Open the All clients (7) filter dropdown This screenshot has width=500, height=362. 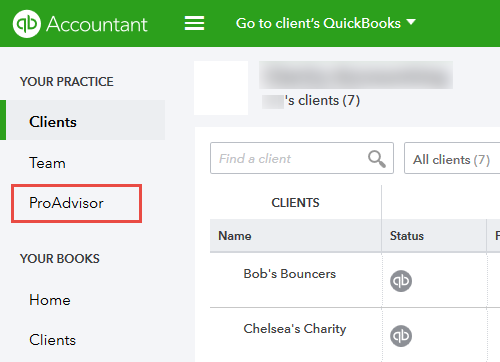[x=452, y=158]
